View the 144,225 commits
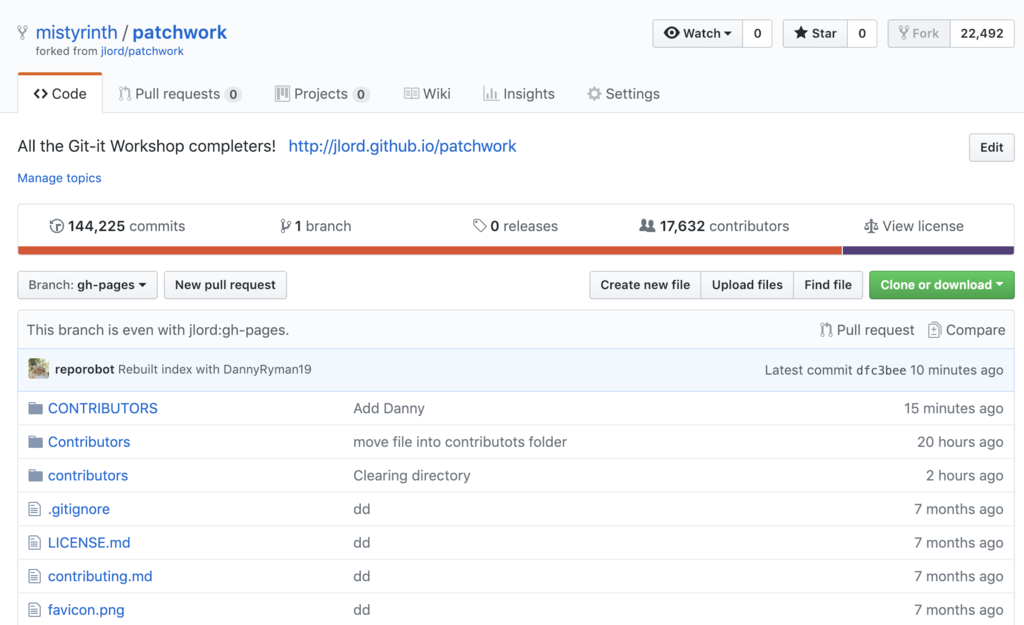The width and height of the screenshot is (1024, 625). click(x=118, y=226)
